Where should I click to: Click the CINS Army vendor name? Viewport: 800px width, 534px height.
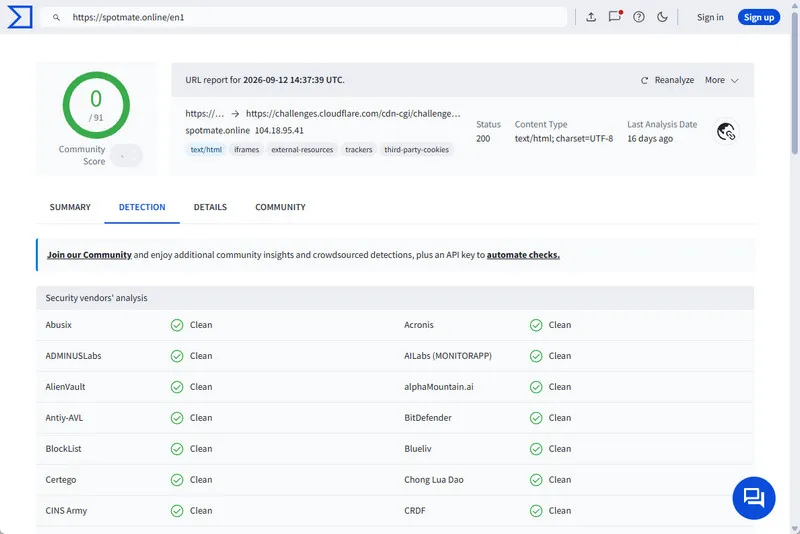[x=66, y=511]
